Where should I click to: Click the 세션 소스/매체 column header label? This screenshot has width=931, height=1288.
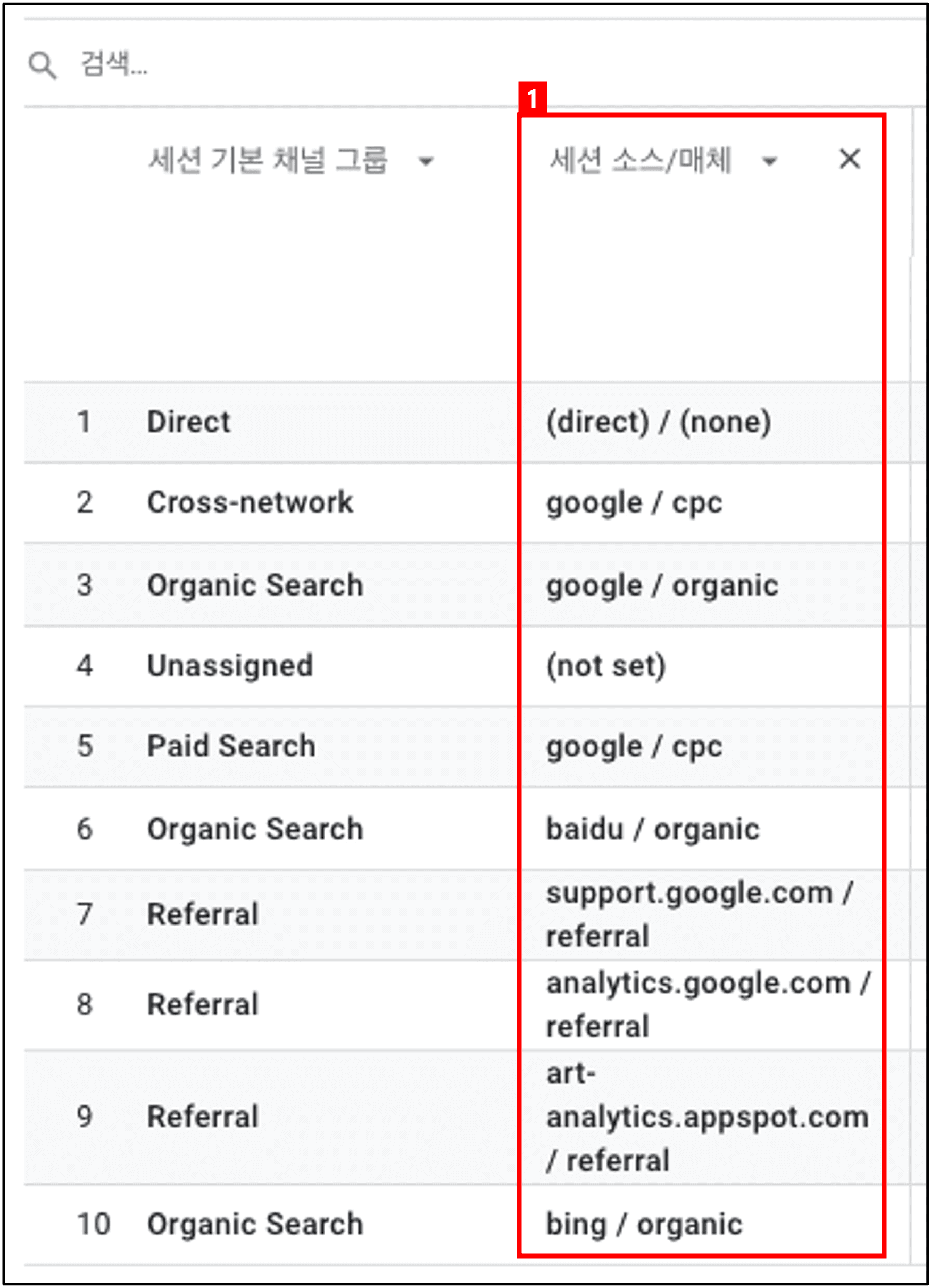point(641,160)
